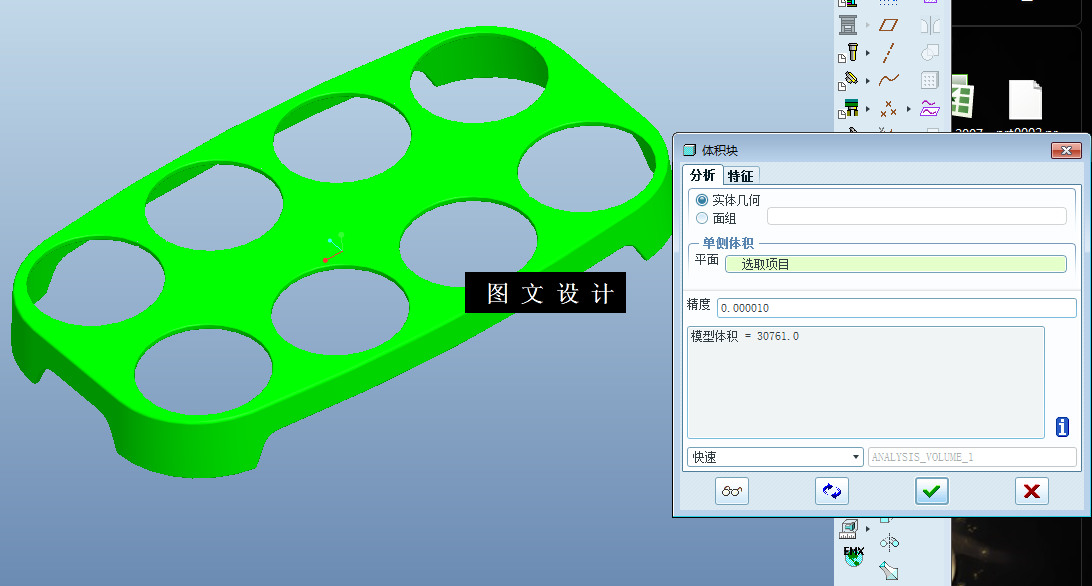Pick the datum axis line tool
The image size is (1092, 586).
[886, 52]
